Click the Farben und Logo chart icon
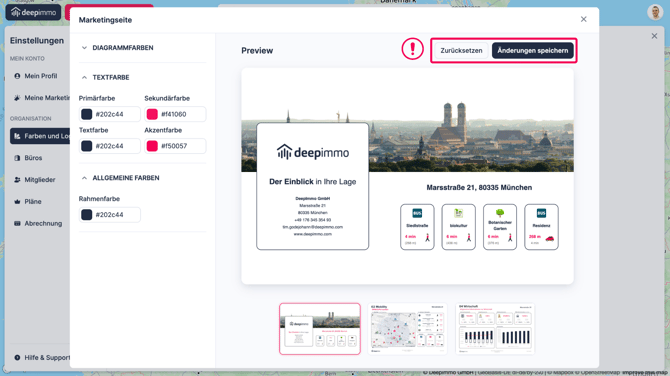 coord(17,136)
